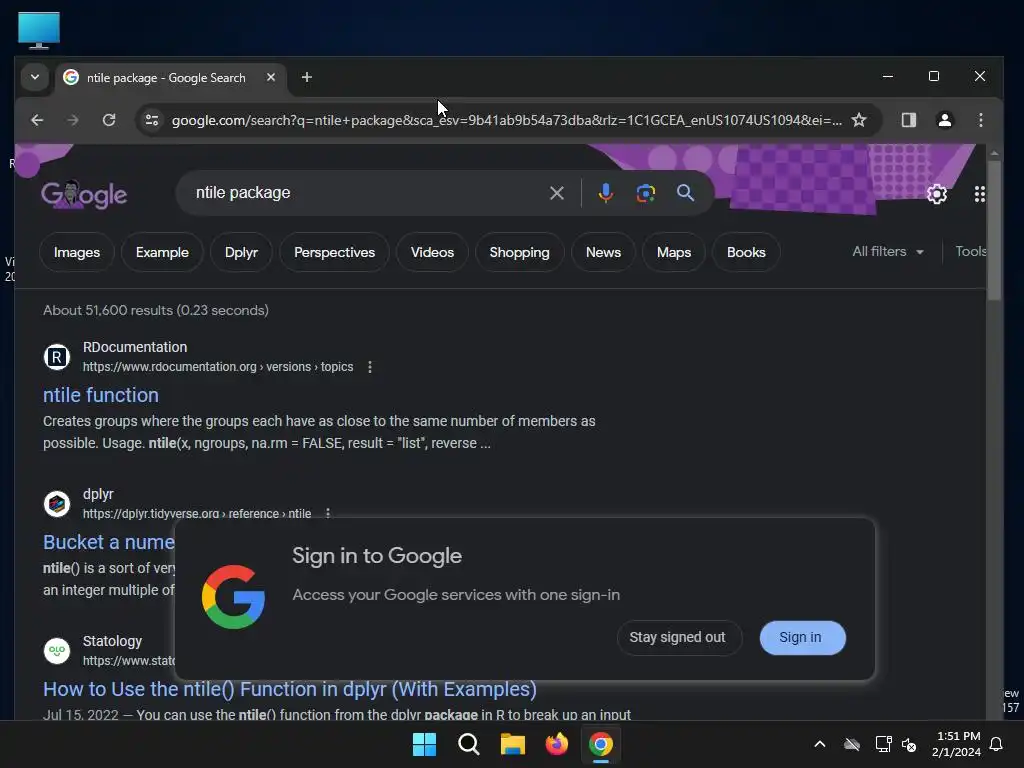This screenshot has width=1024, height=768.
Task: Reload the Google search page
Action: click(x=109, y=120)
